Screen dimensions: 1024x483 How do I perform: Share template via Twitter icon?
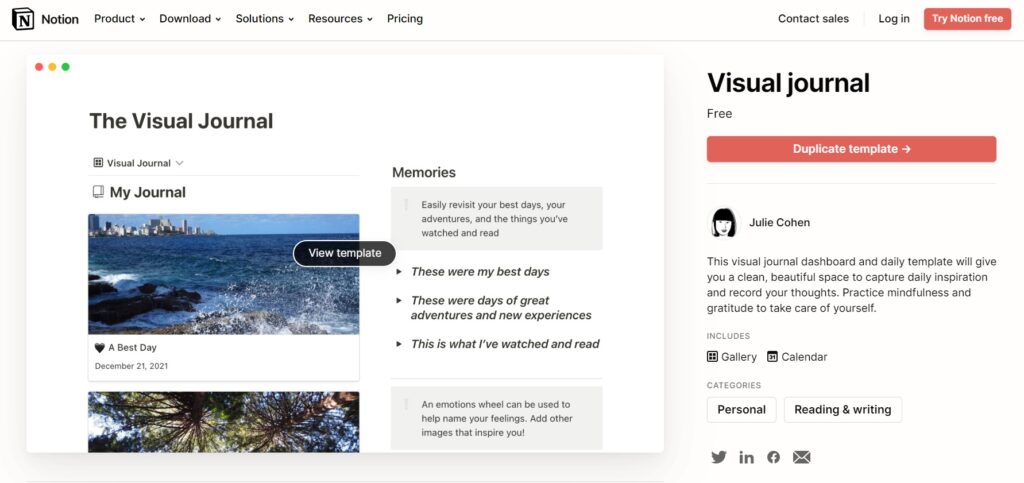(718, 457)
